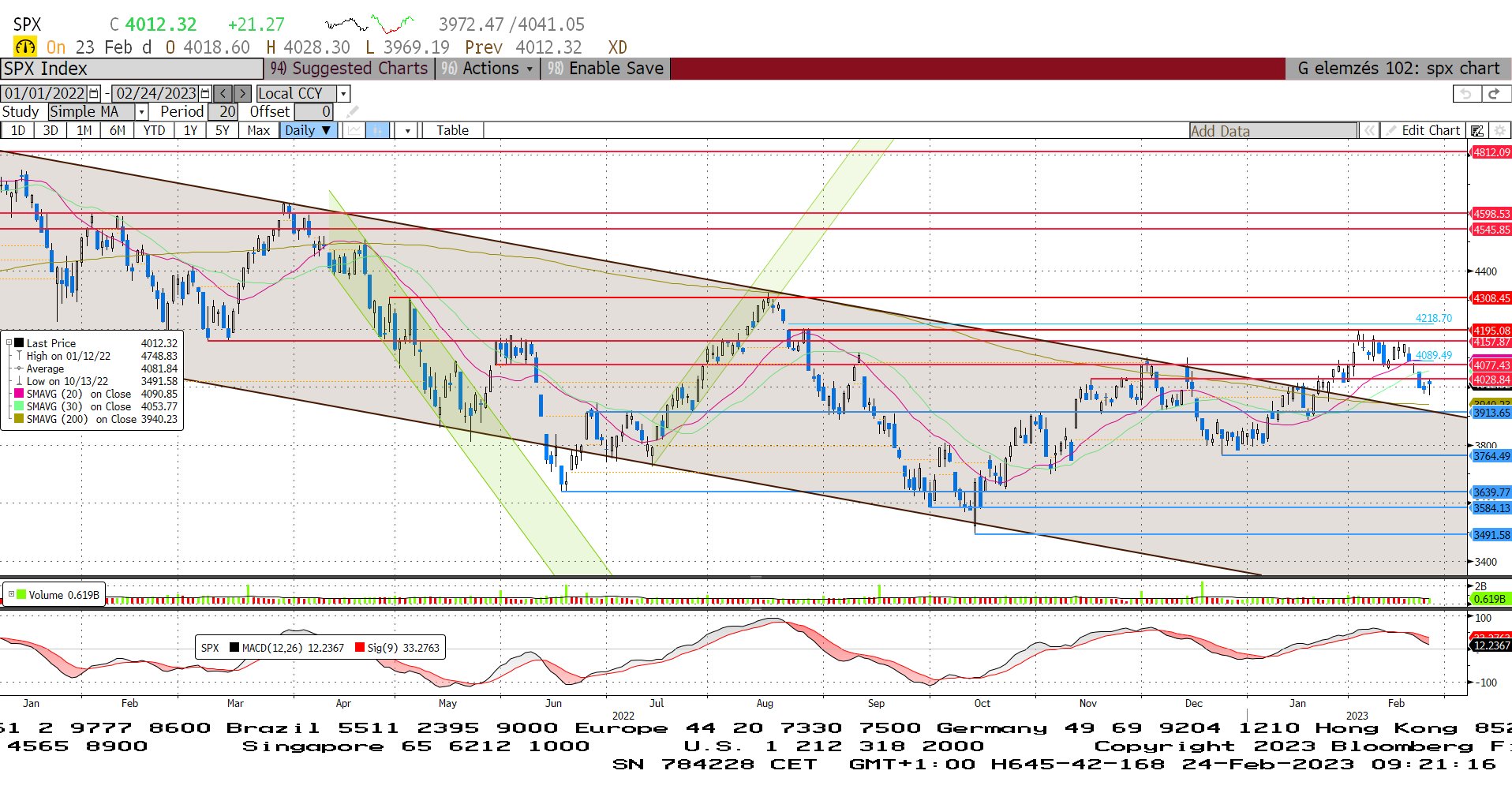Click the black Last Price color swatch
This screenshot has height=808, width=1512.
point(19,342)
